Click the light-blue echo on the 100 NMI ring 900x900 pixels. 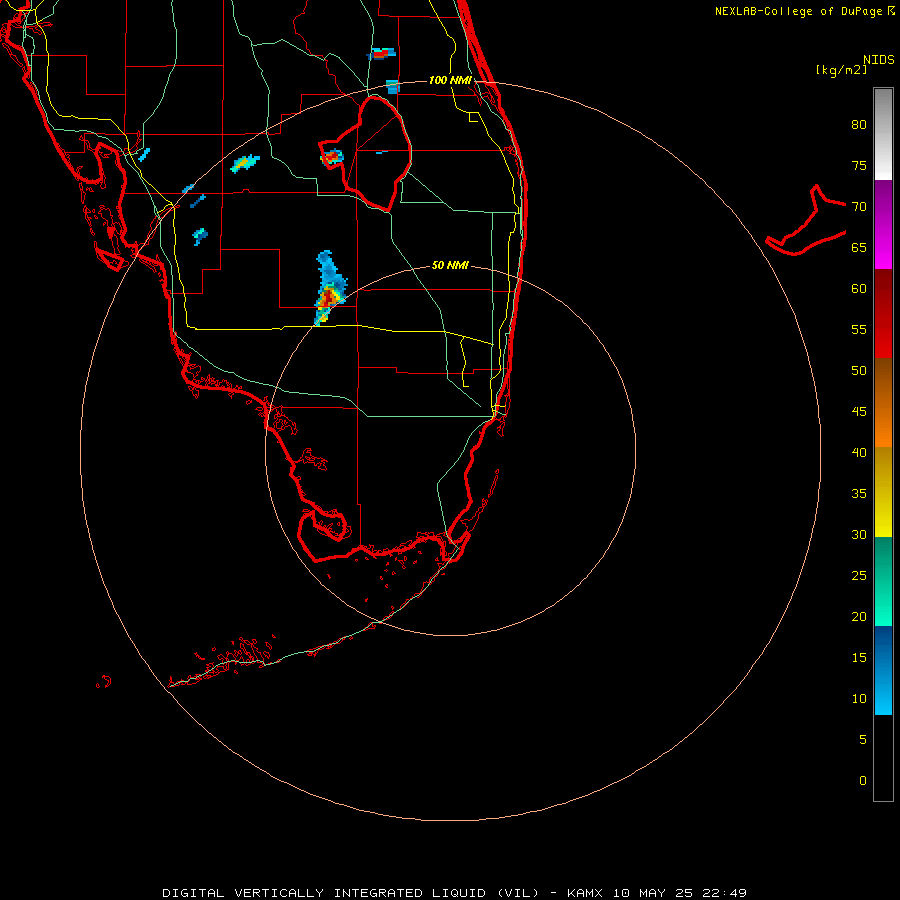(393, 87)
